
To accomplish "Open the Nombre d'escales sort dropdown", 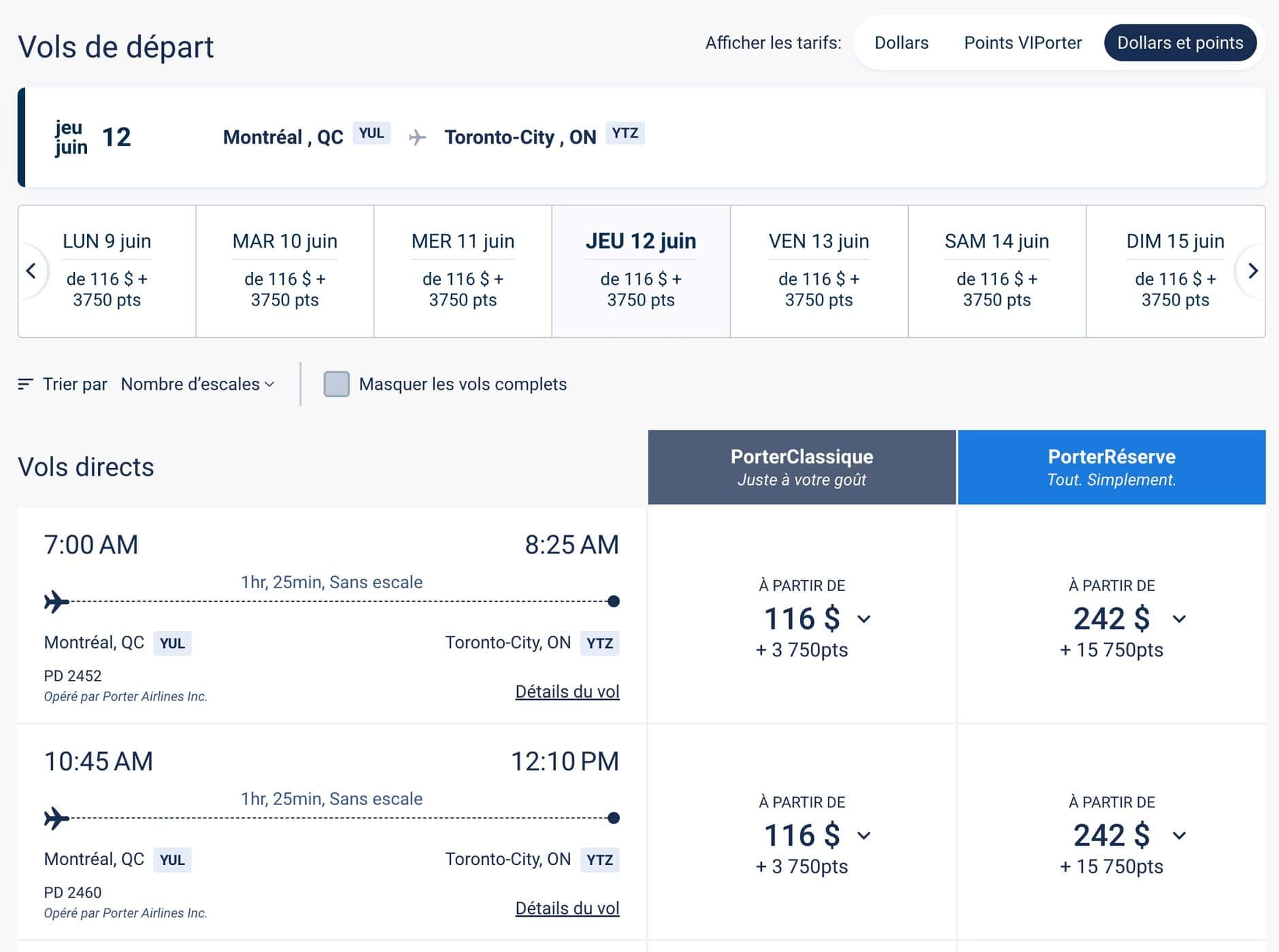I will coord(197,384).
